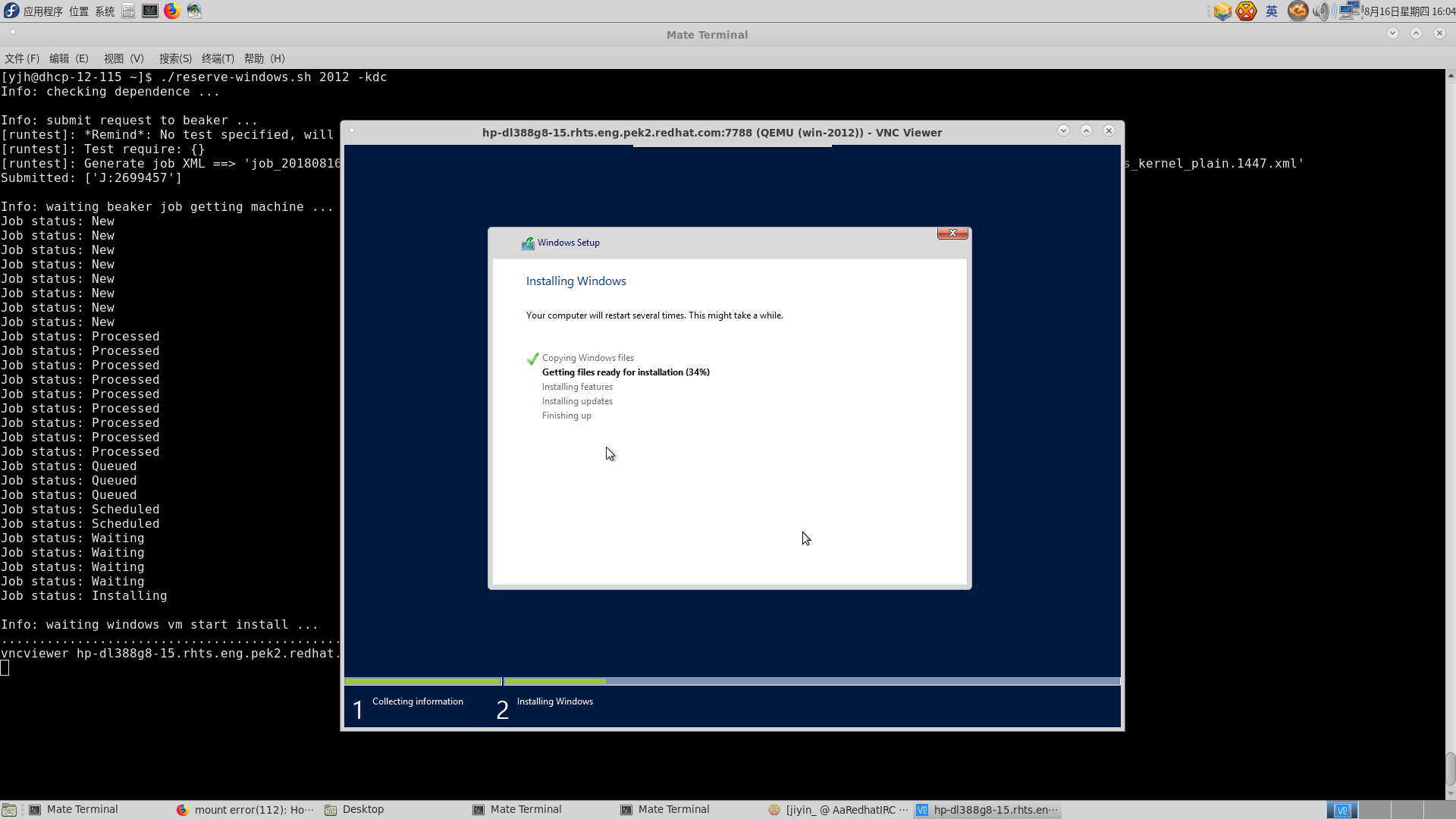Click the Windows Setup title icon
This screenshot has width=1456, height=819.
click(x=528, y=243)
